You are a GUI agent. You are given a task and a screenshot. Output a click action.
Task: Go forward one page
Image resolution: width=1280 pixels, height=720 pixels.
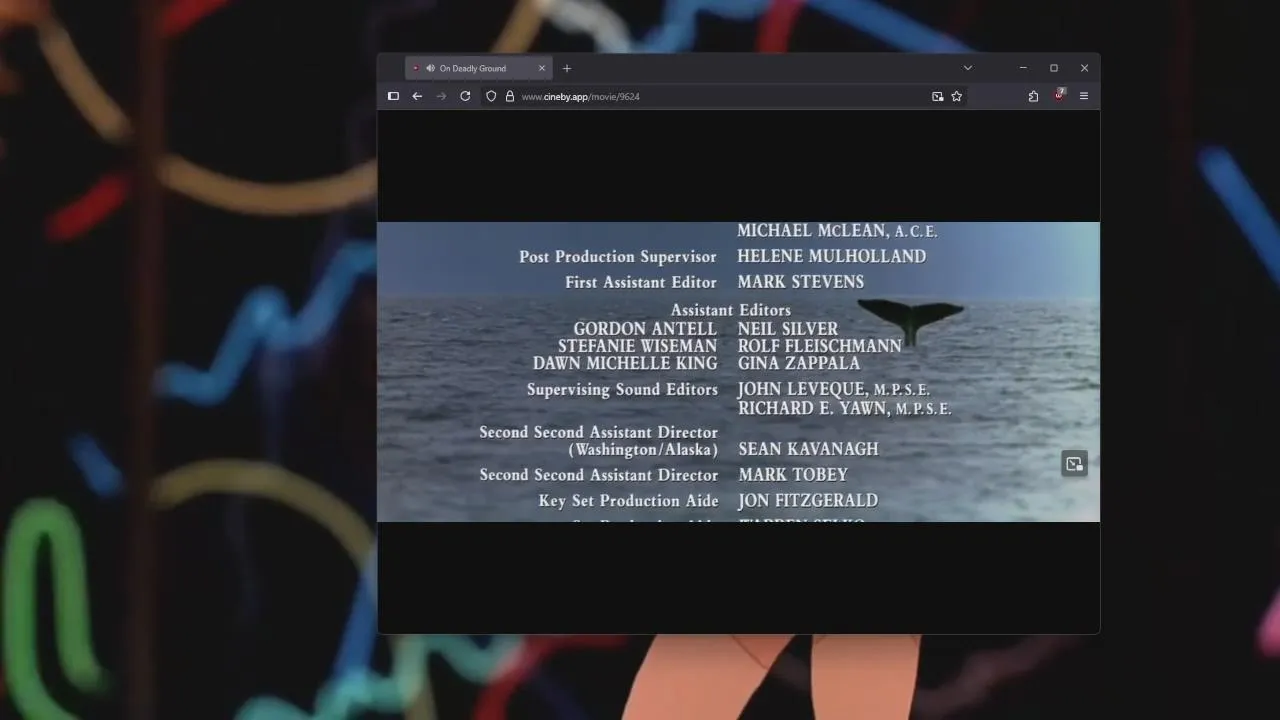(441, 96)
